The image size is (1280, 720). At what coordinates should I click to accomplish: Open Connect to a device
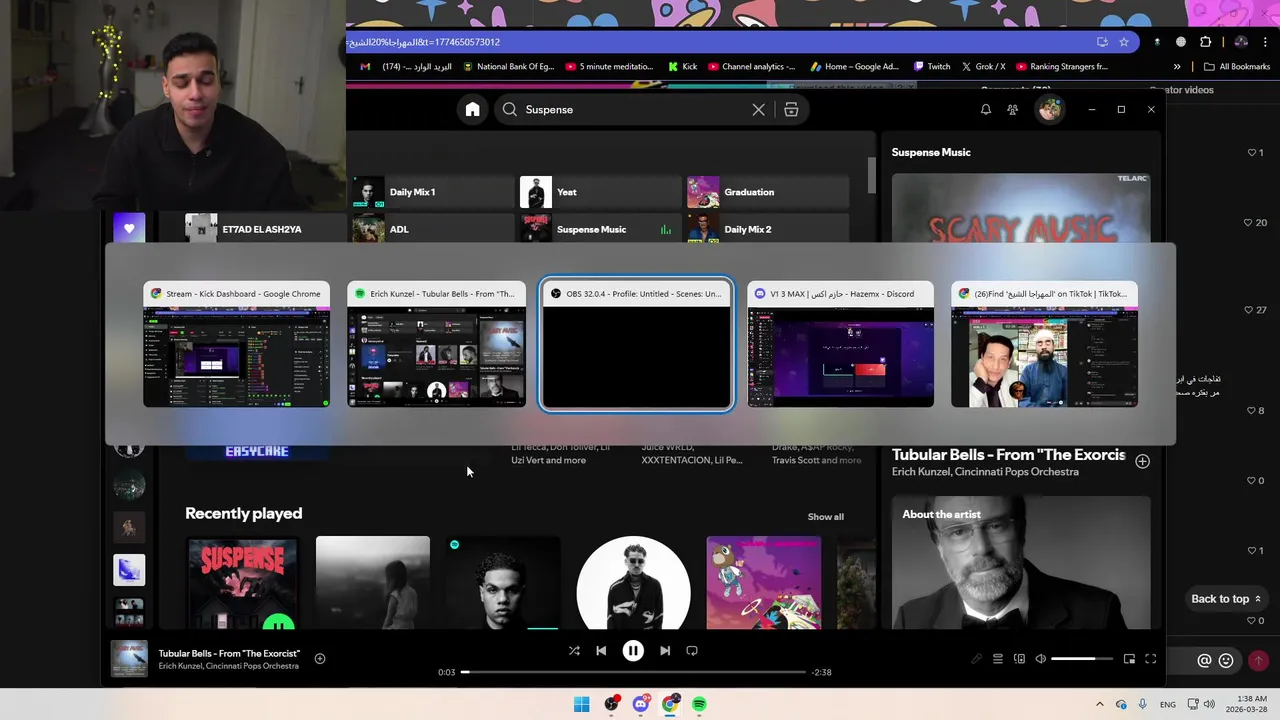tap(1020, 659)
